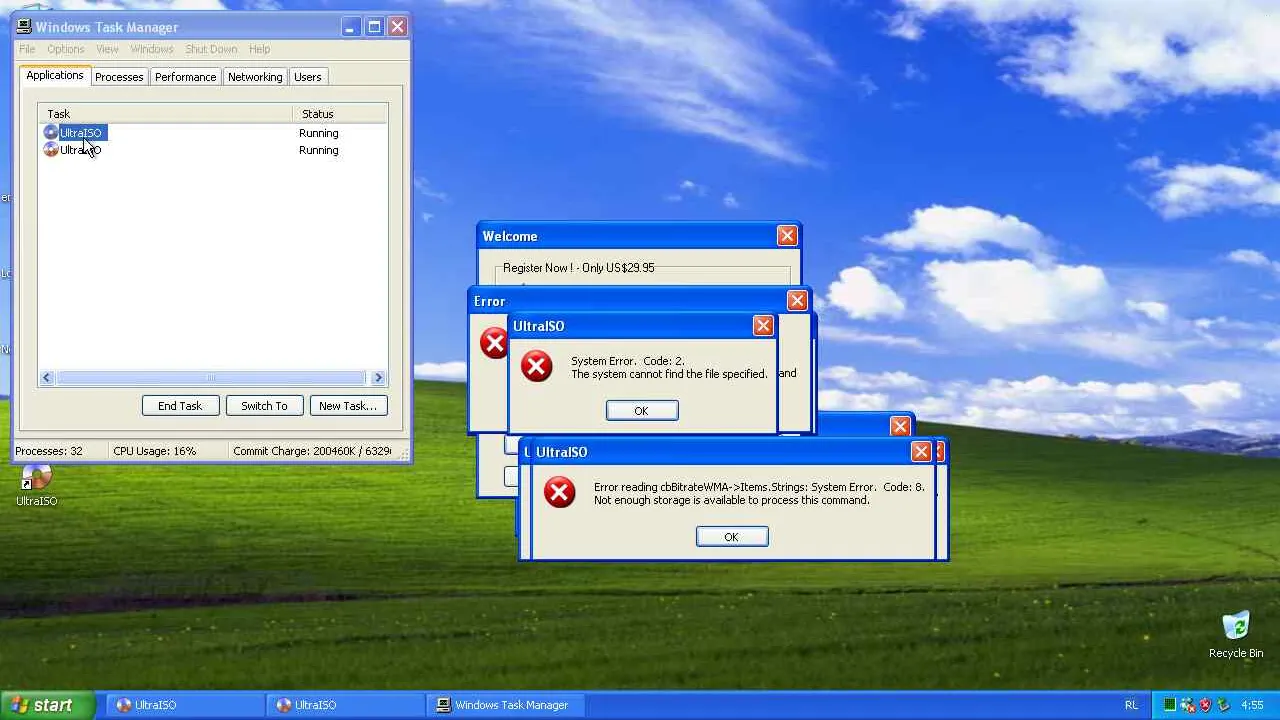
Task: Click the Windows Task Manager title bar icon
Action: [24, 27]
